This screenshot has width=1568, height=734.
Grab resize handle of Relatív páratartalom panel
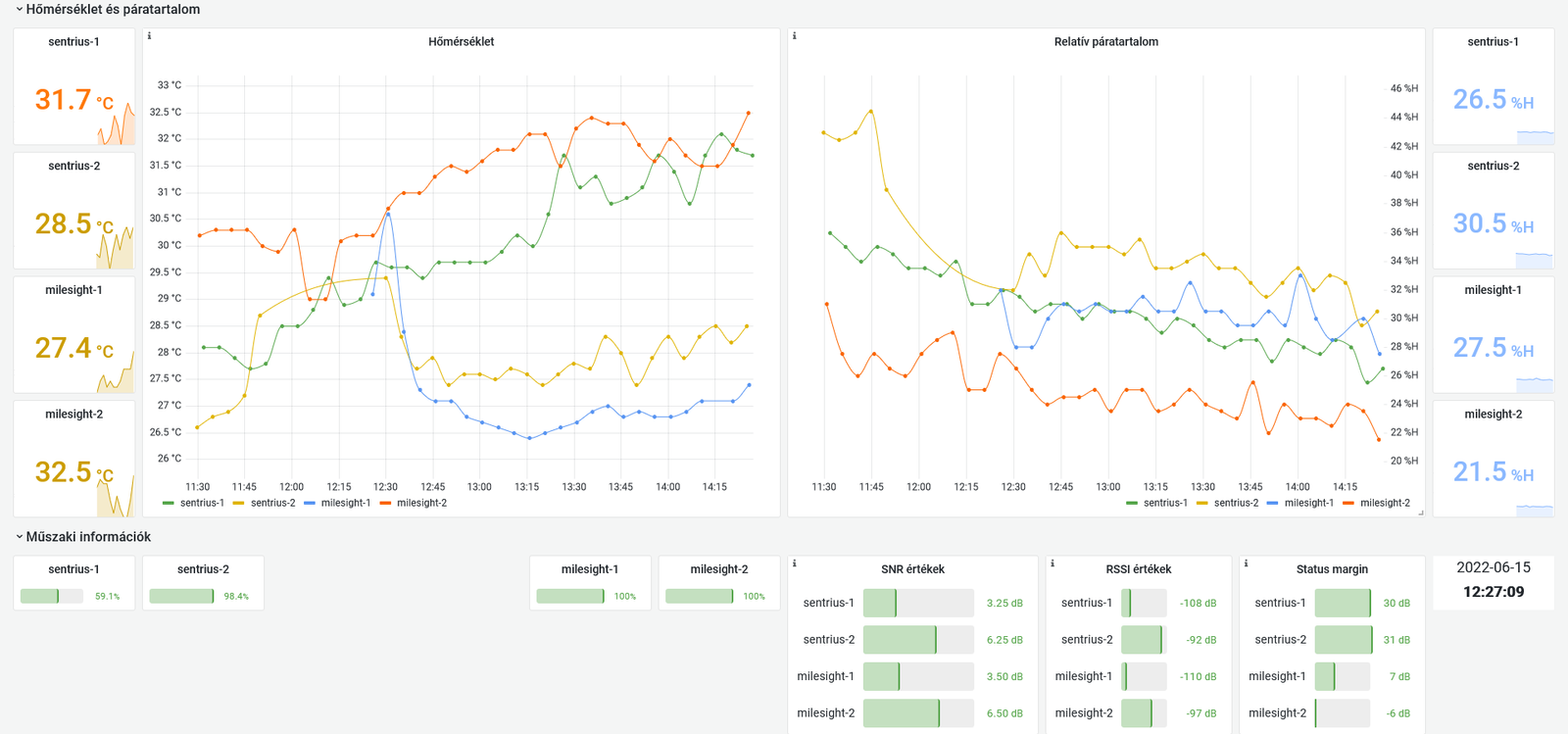pos(1420,512)
